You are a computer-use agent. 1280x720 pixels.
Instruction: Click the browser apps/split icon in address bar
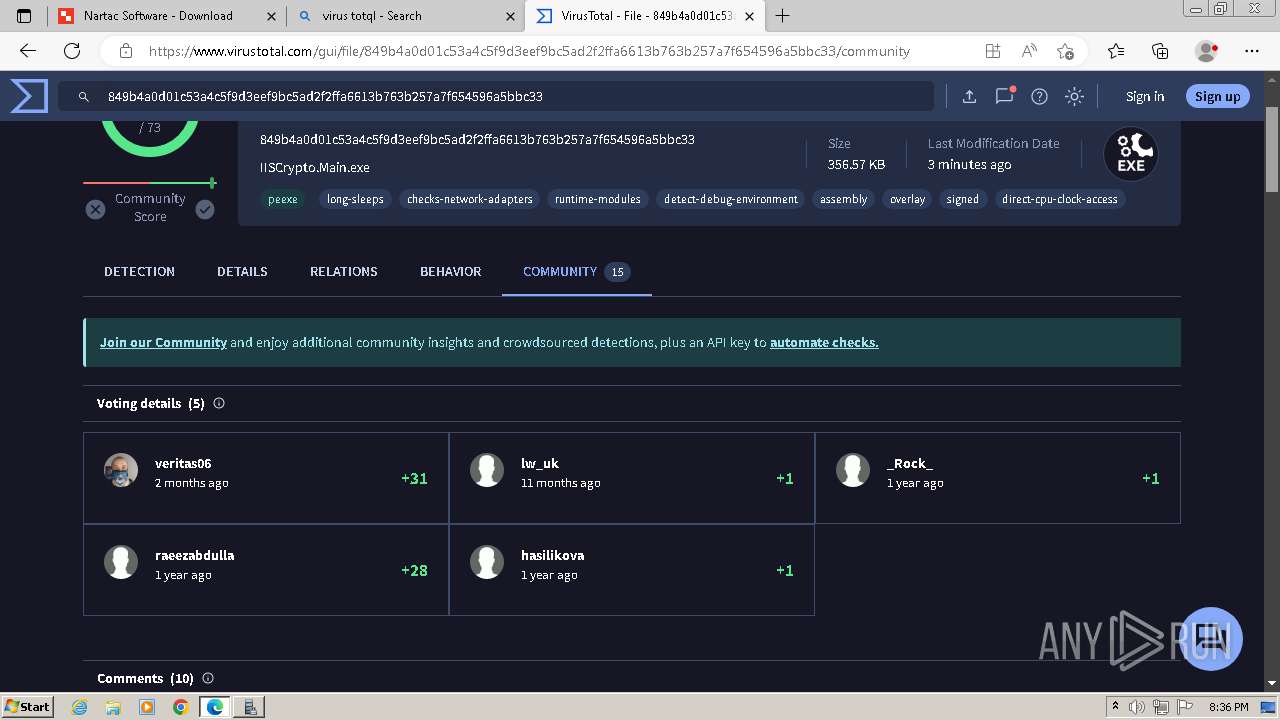tap(992, 51)
